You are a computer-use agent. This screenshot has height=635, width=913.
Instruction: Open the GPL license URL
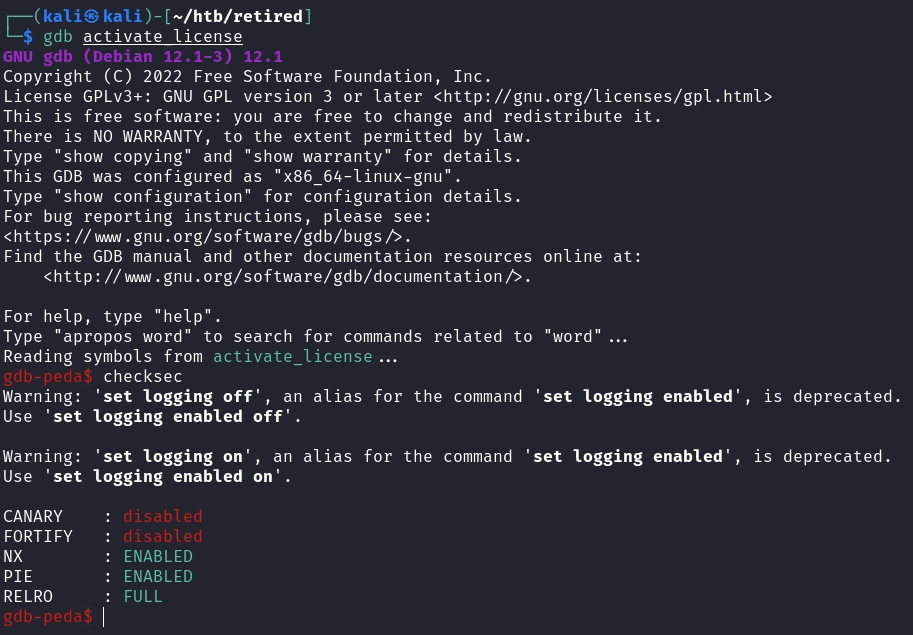pyautogui.click(x=603, y=97)
